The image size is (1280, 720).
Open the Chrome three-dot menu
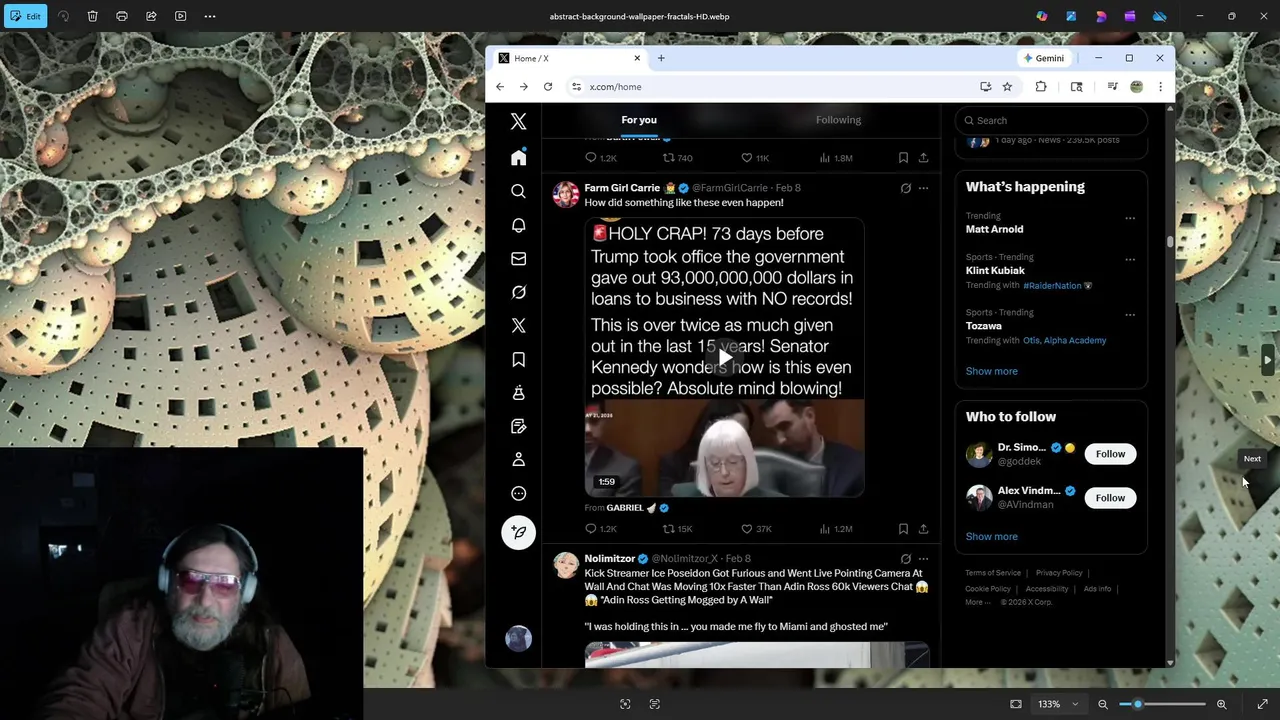(x=1160, y=87)
